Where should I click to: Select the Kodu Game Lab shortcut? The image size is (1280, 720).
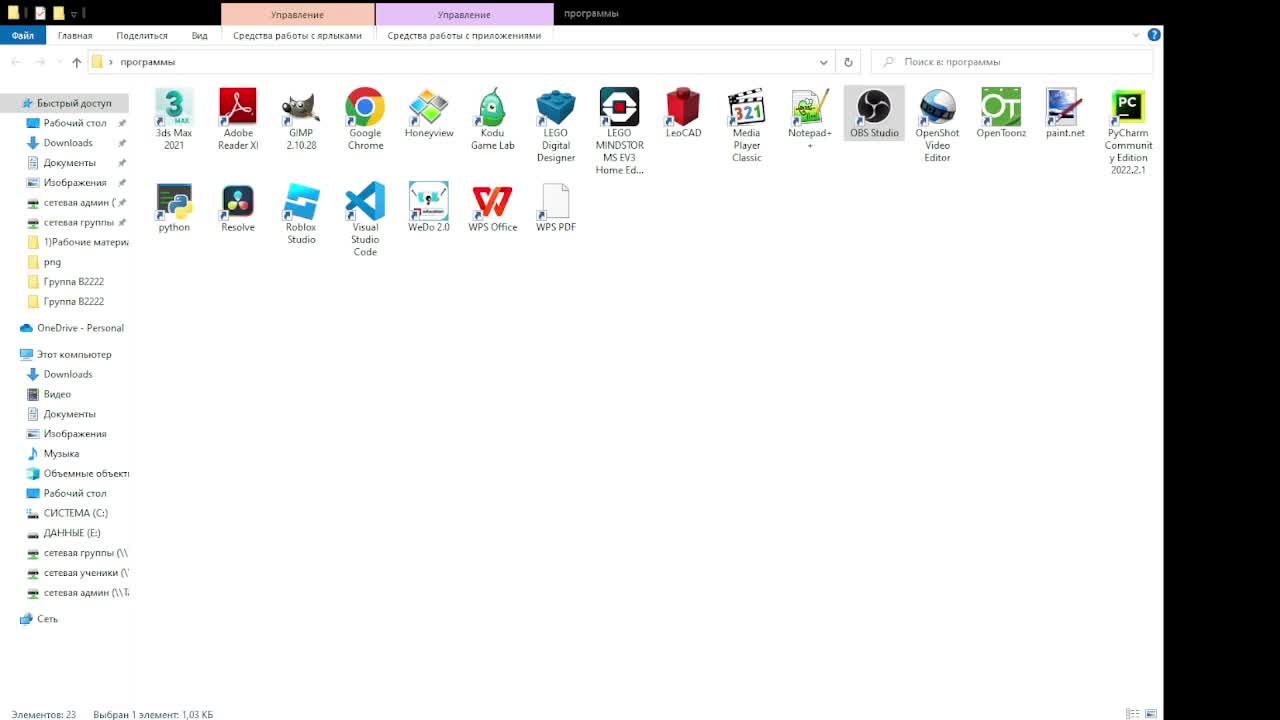[492, 119]
